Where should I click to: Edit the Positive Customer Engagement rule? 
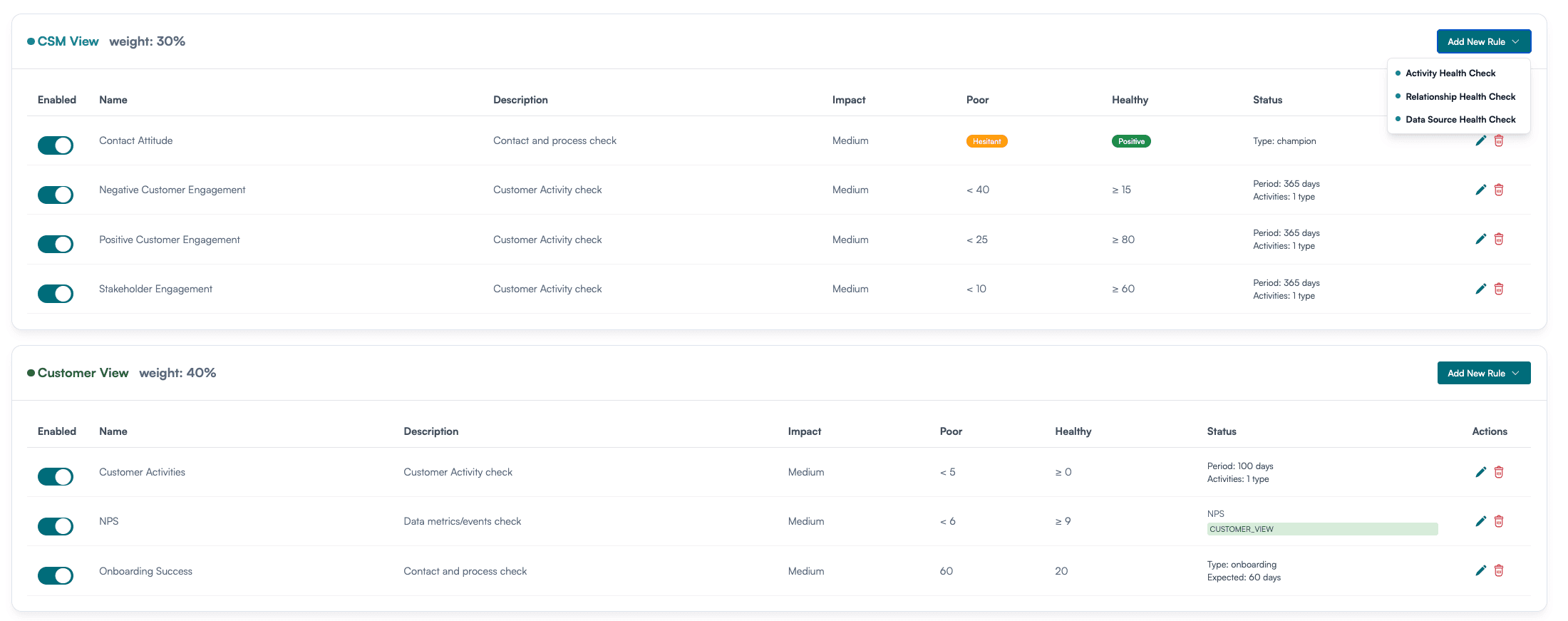click(x=1480, y=239)
